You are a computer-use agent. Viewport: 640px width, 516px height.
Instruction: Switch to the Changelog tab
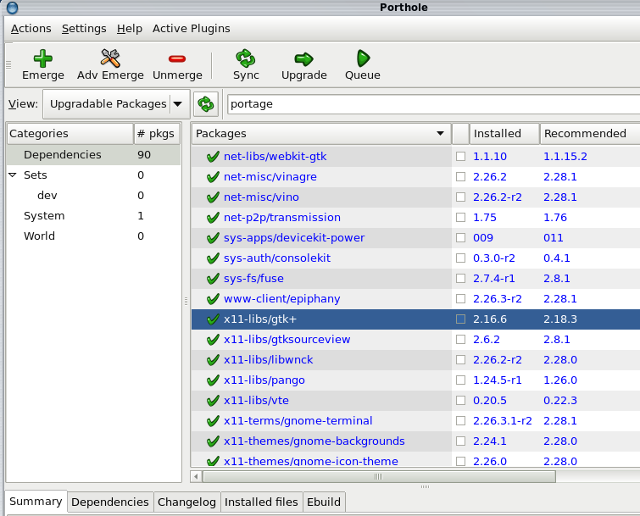click(187, 502)
